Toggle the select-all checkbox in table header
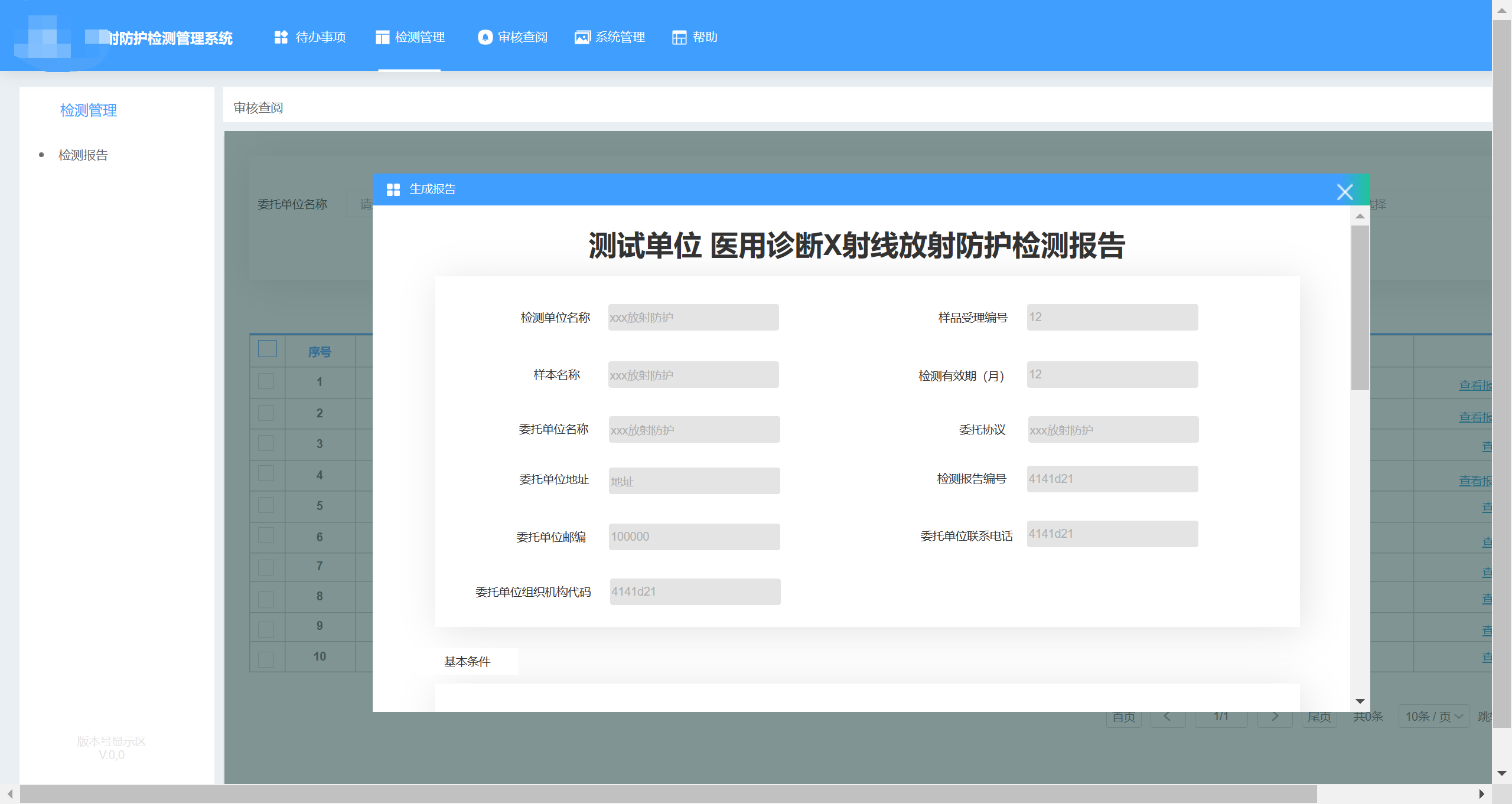 [x=268, y=349]
